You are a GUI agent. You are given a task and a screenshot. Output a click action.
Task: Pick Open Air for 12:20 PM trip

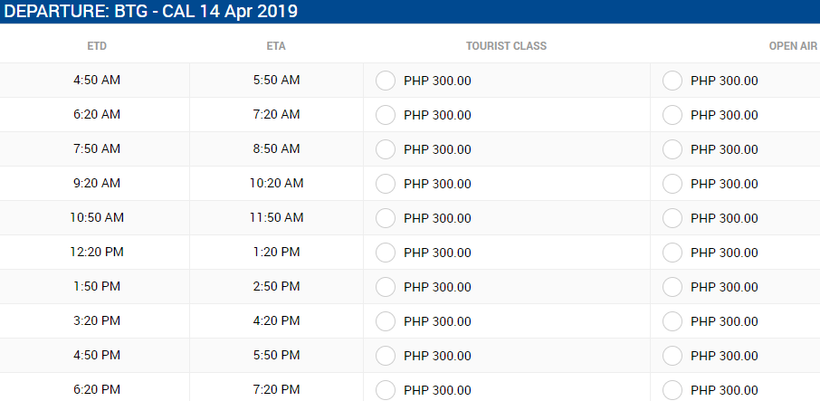(x=672, y=253)
